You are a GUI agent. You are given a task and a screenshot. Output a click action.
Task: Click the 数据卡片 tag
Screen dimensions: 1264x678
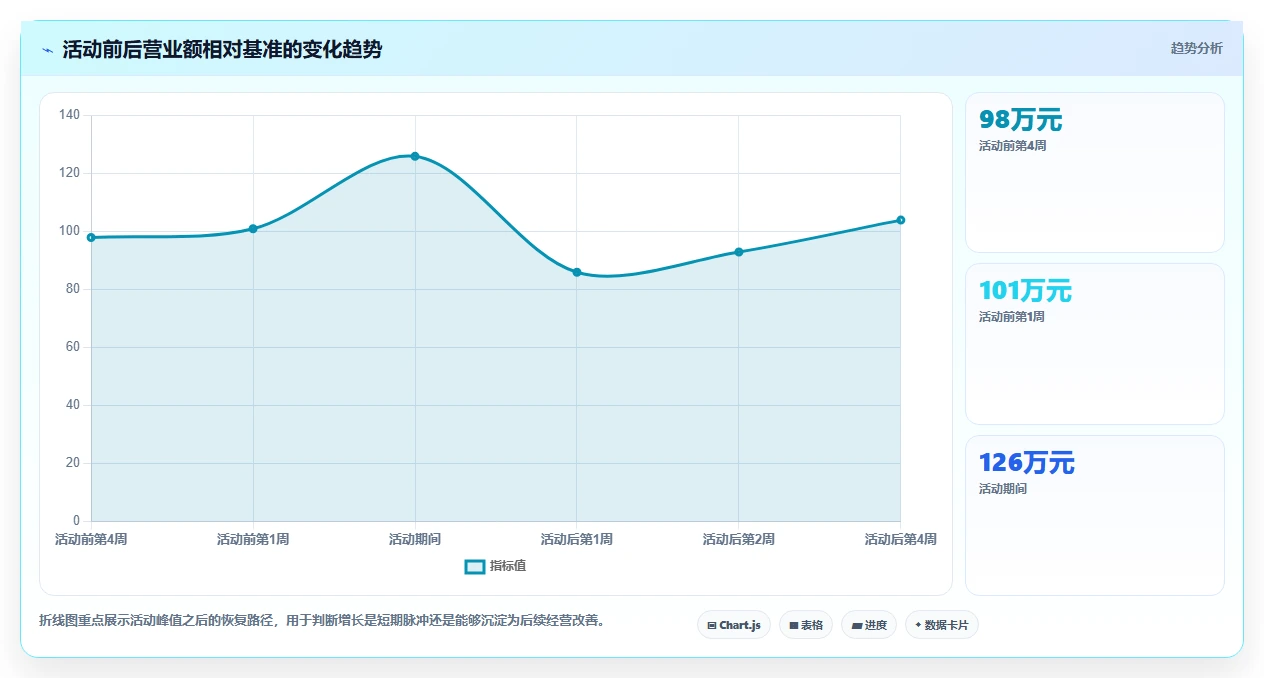click(942, 625)
